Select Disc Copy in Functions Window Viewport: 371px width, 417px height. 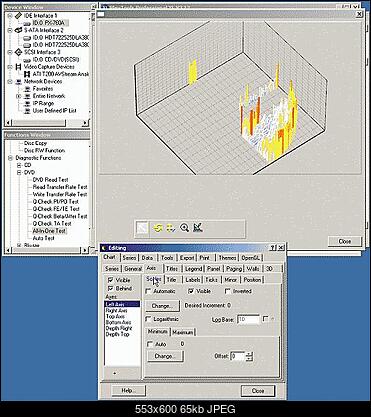tap(35, 143)
